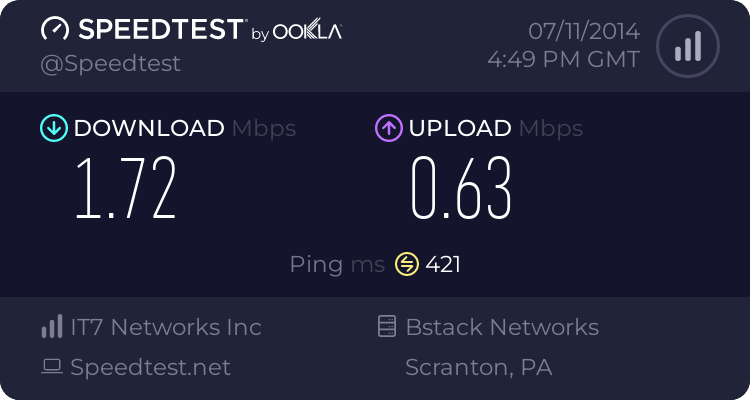This screenshot has width=750, height=400.
Task: Click the Speedtest gauge logo icon
Action: [54, 30]
